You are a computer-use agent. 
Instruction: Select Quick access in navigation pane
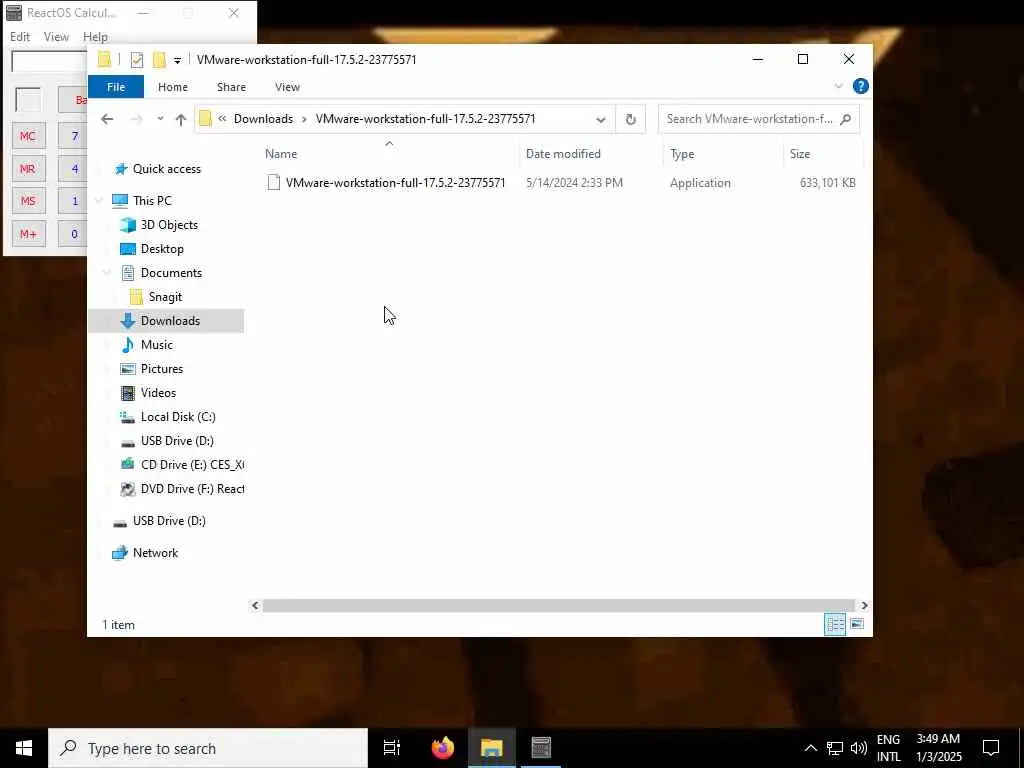point(167,169)
